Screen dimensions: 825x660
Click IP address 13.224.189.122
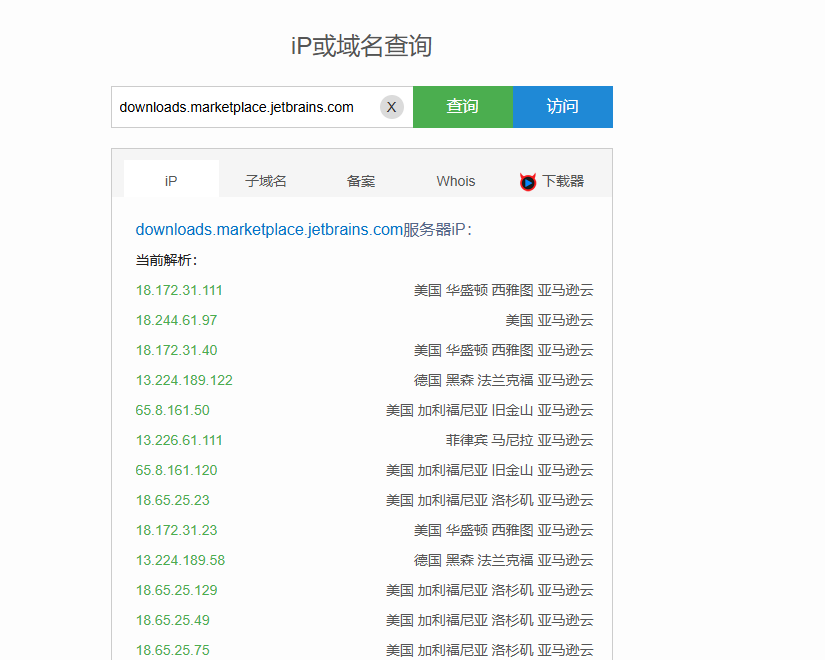pyautogui.click(x=184, y=381)
